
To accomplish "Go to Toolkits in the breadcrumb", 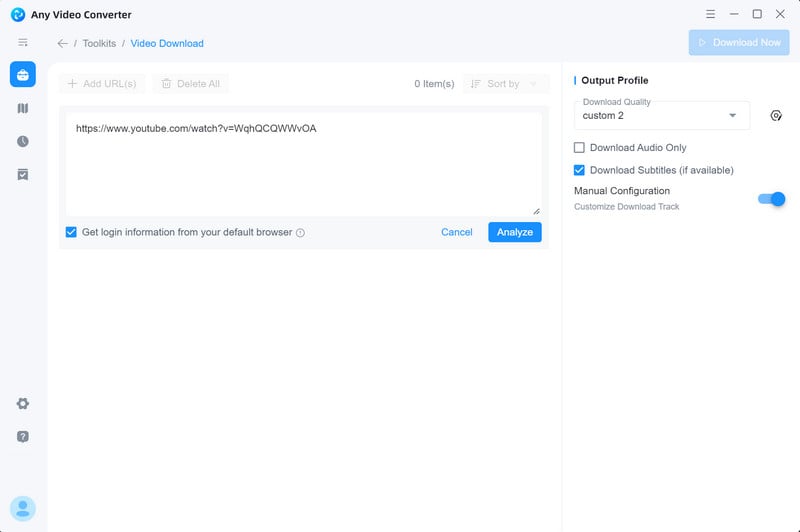I will click(x=99, y=43).
